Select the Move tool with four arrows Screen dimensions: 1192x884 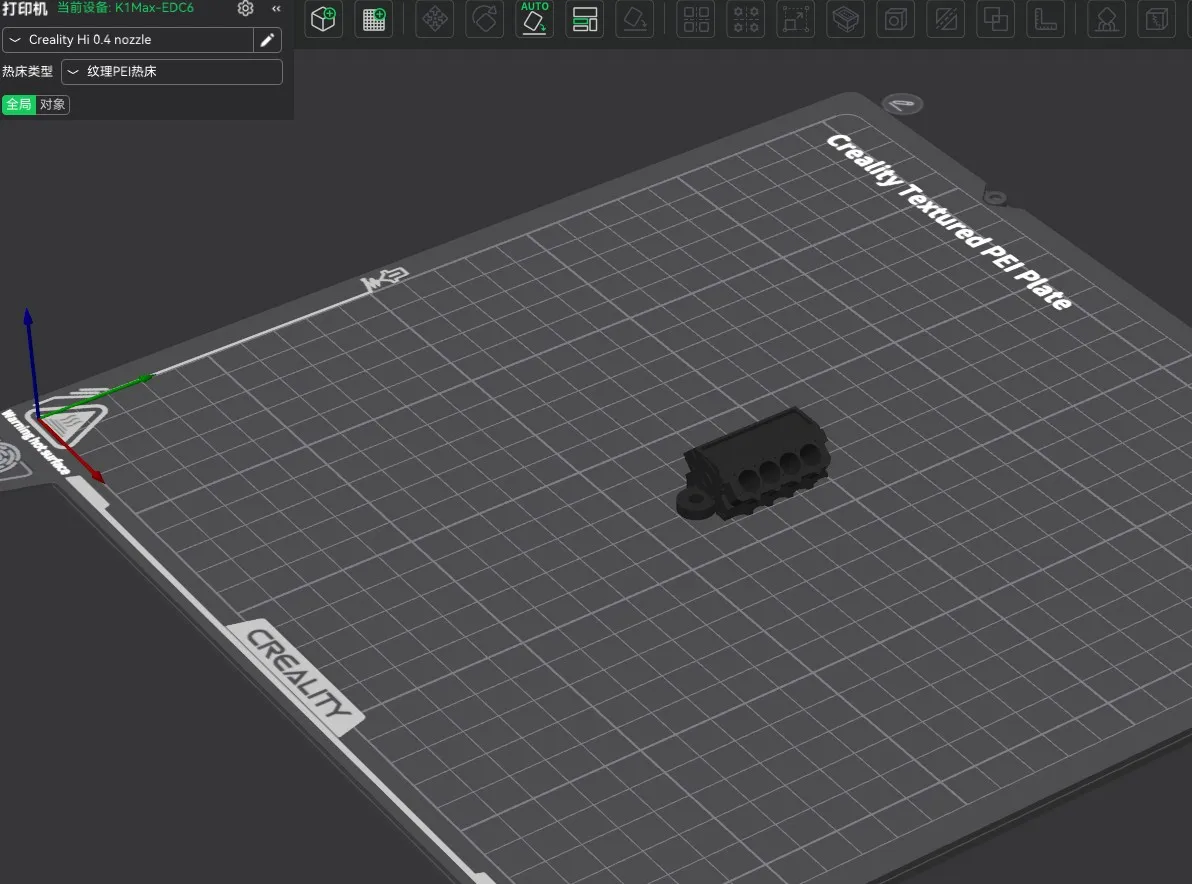pos(435,19)
